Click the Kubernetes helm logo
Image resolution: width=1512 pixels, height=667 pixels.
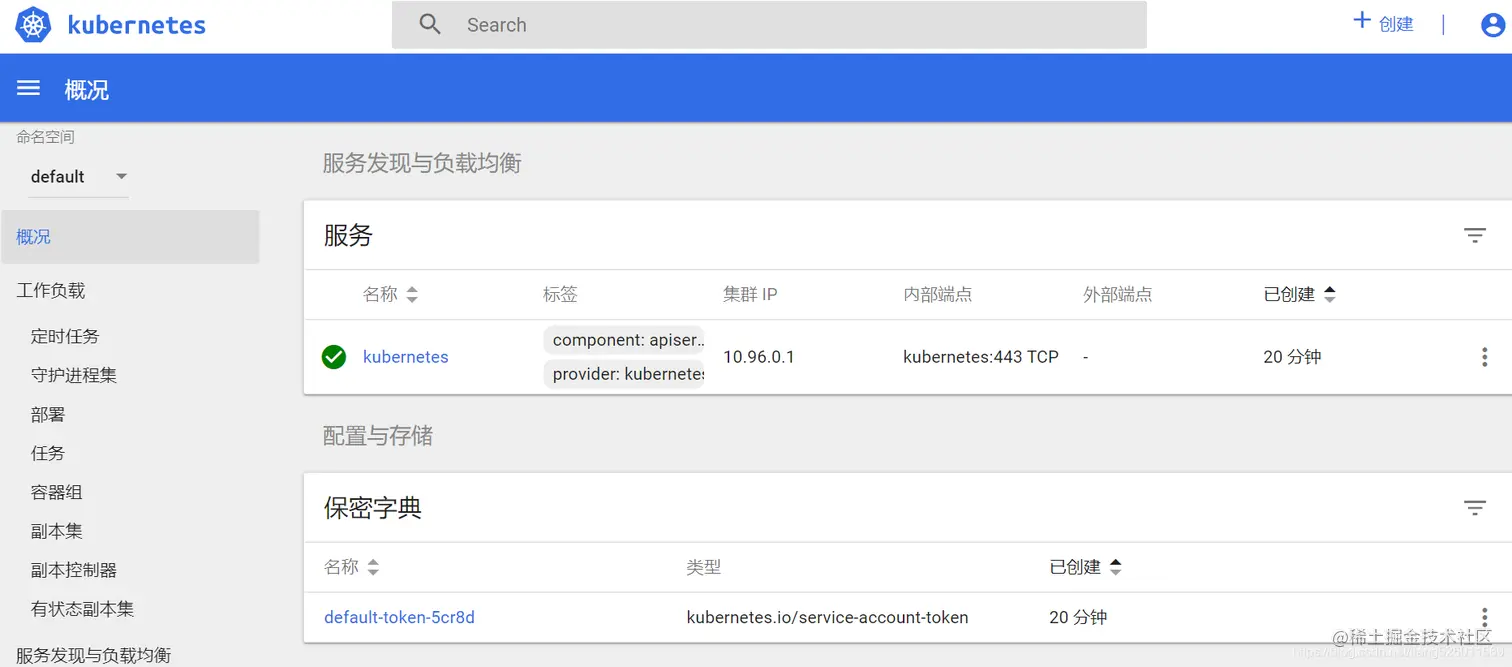click(33, 25)
